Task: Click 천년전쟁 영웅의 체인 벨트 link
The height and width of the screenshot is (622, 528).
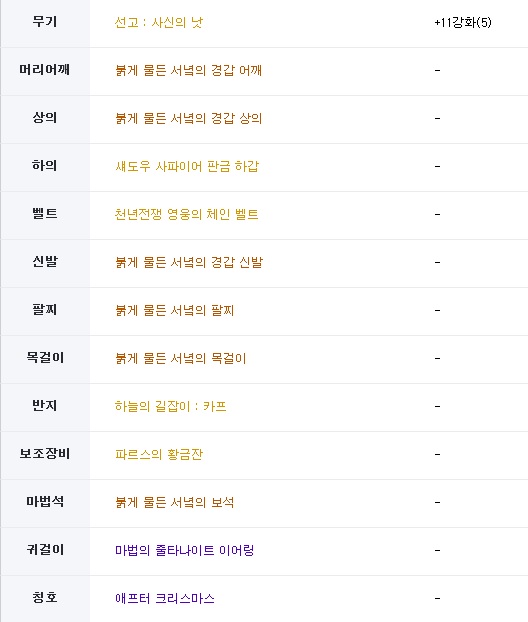Action: [186, 214]
